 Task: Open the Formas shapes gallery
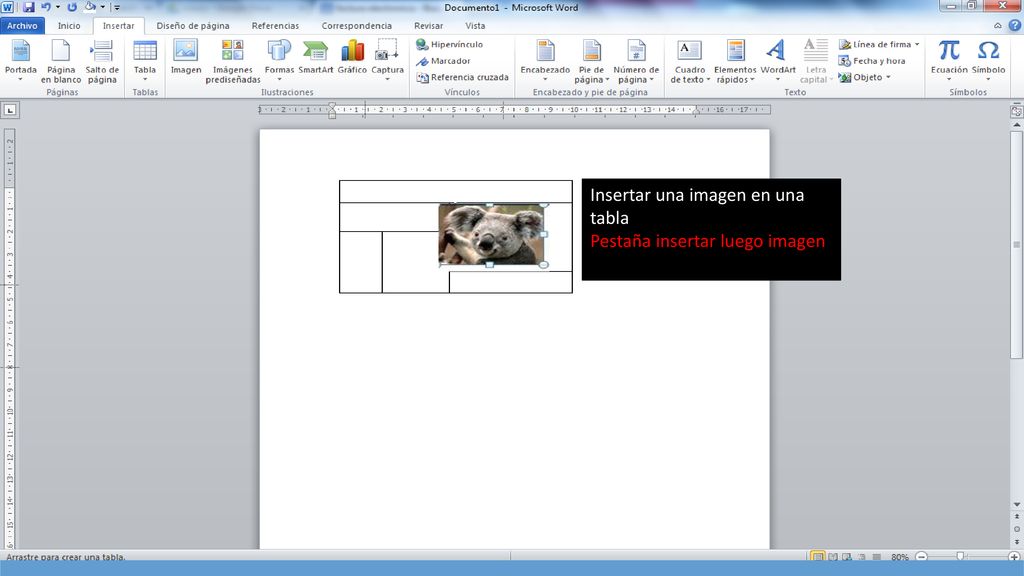pyautogui.click(x=279, y=61)
